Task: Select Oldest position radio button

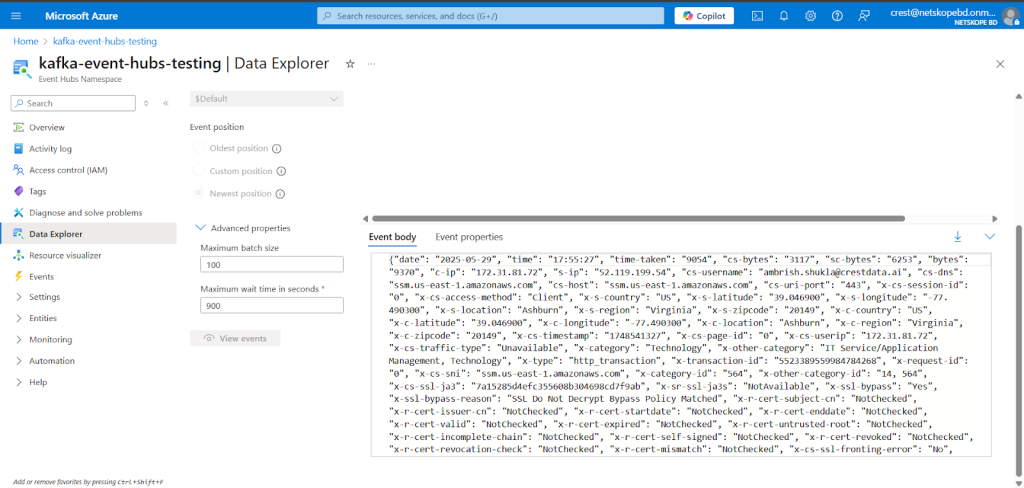Action: click(x=198, y=148)
